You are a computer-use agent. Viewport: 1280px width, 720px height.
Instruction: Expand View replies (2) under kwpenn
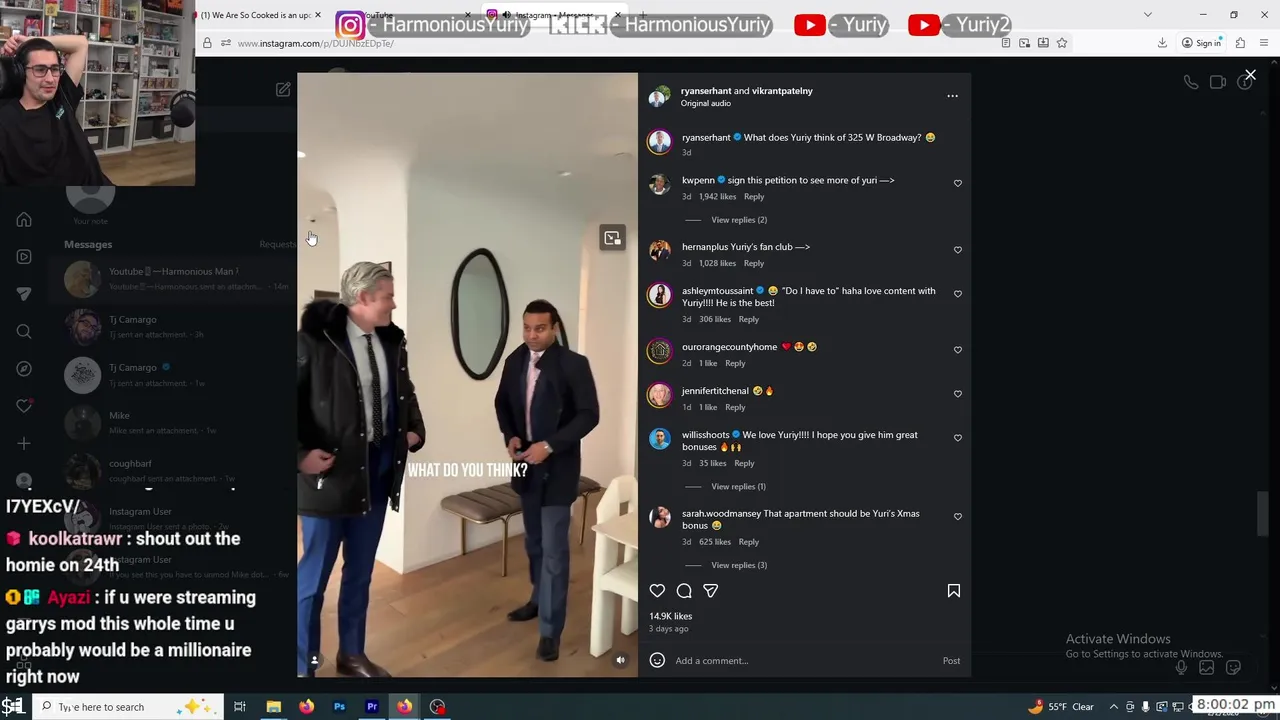[x=739, y=220]
